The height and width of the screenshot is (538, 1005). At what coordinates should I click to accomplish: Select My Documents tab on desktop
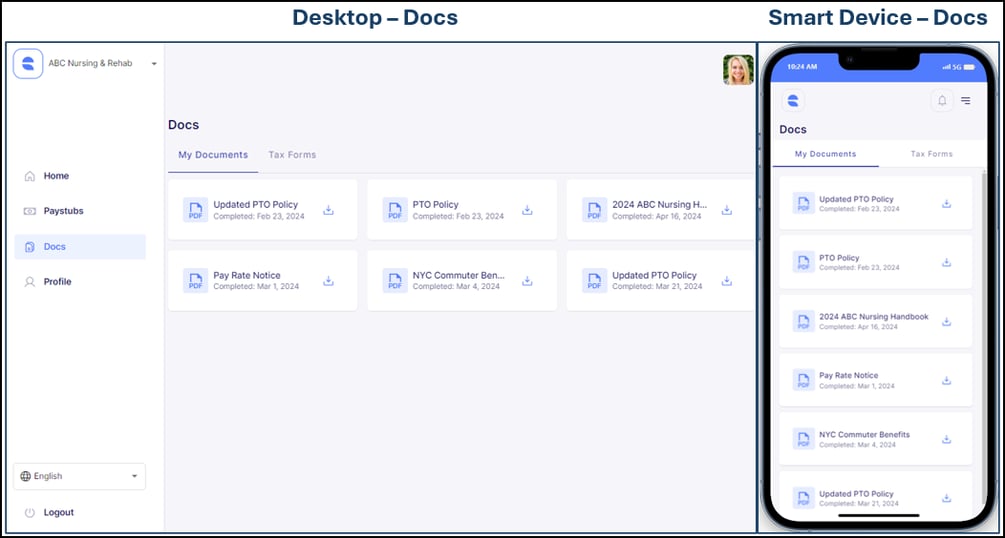[213, 155]
